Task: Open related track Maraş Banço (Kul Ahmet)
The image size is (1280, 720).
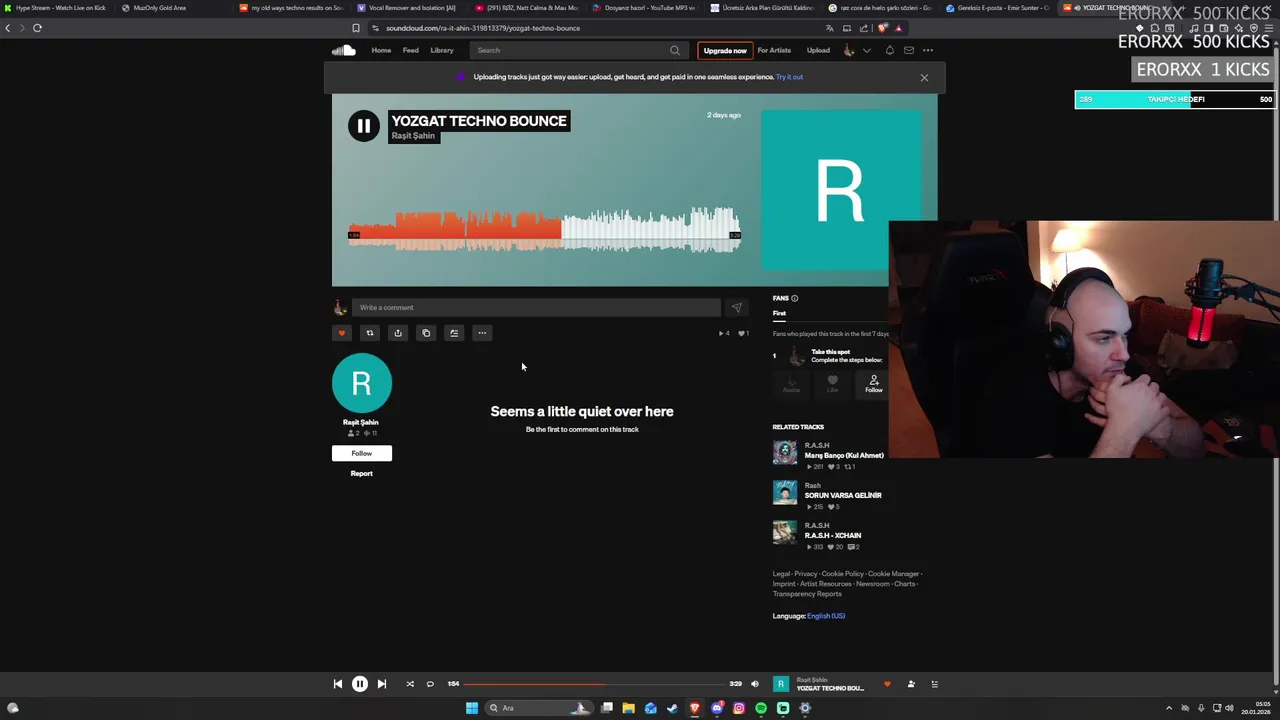Action: coord(844,455)
